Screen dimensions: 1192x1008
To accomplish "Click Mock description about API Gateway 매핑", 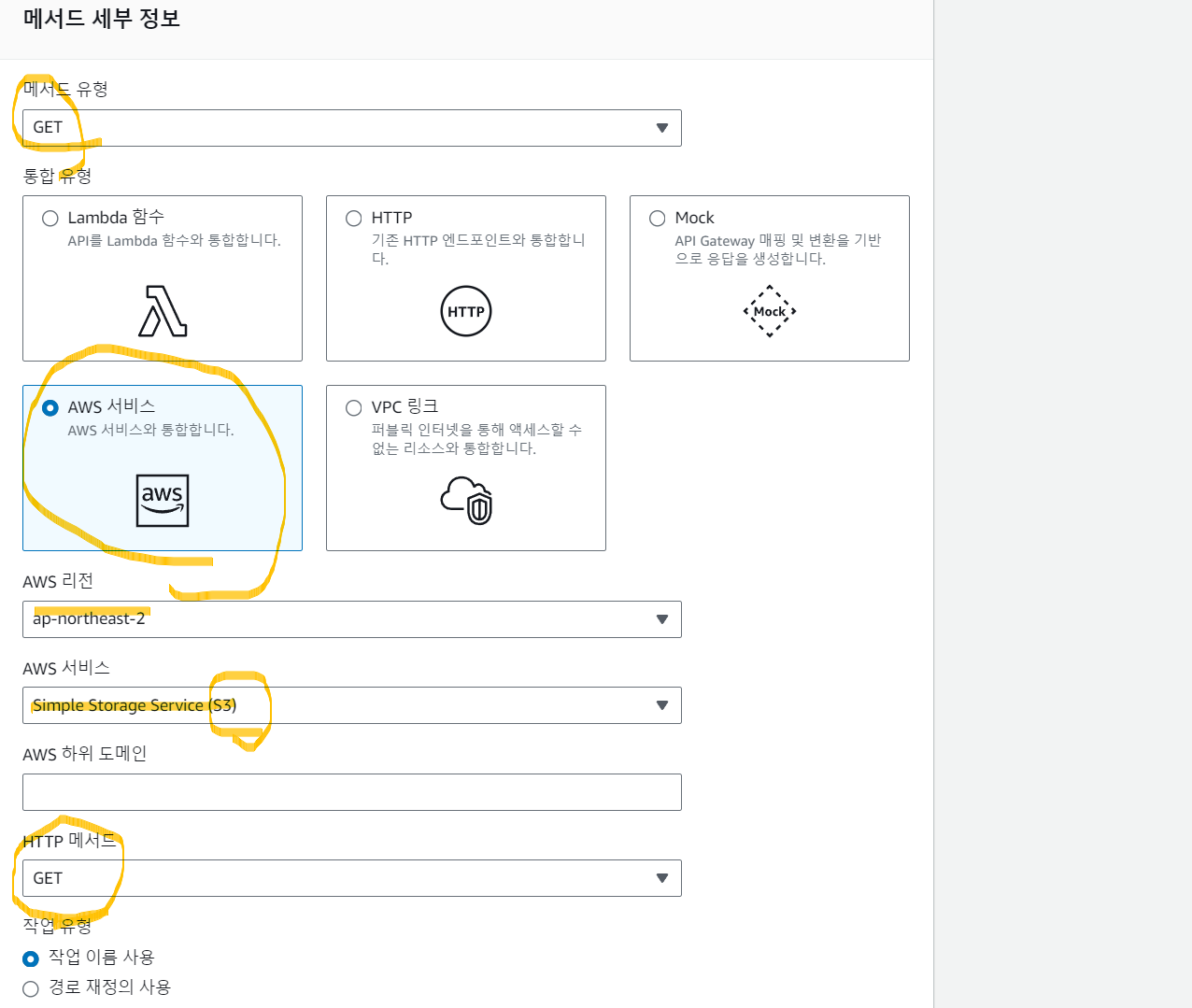I will click(778, 249).
